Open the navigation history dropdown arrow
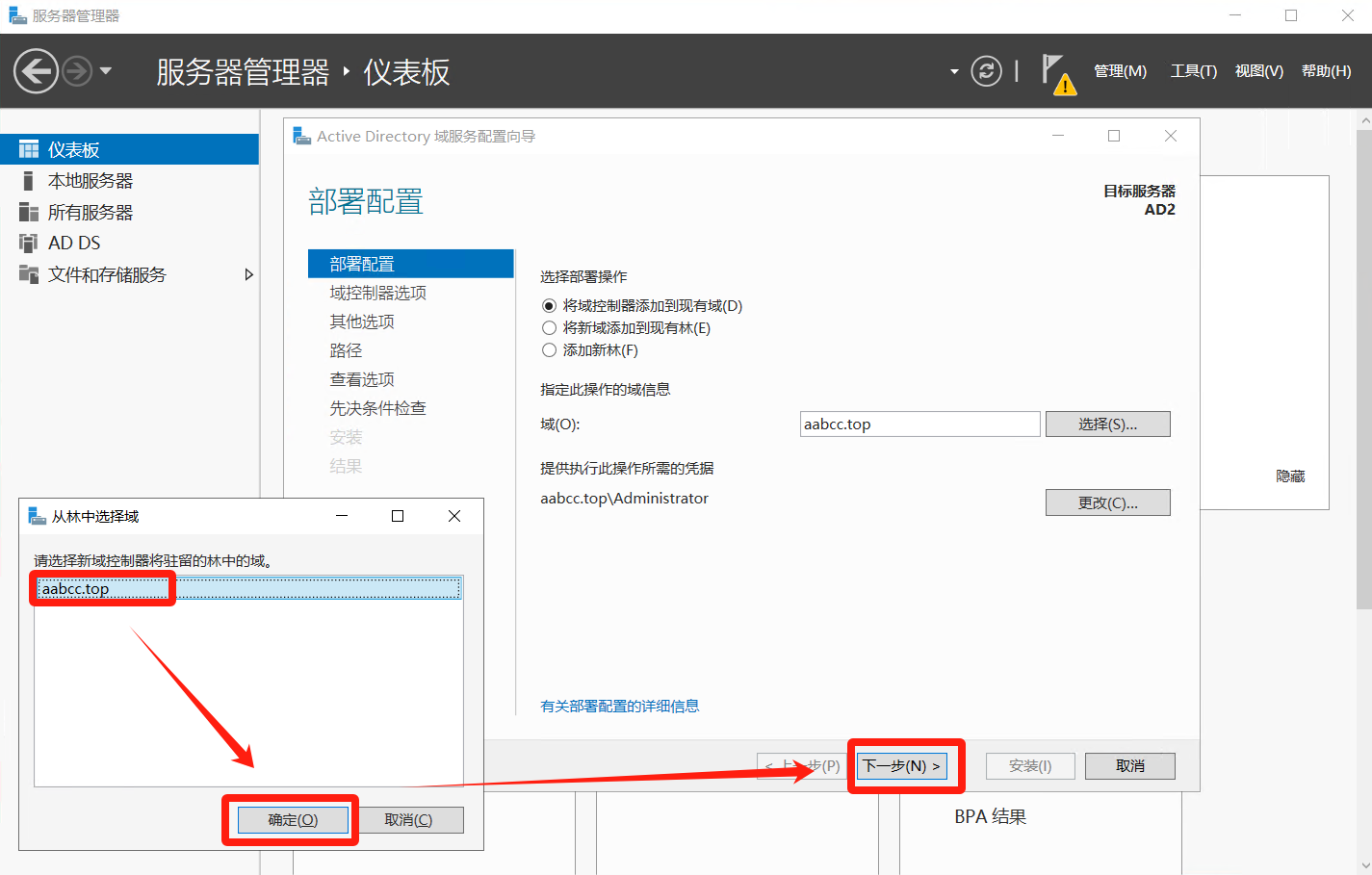 [106, 71]
